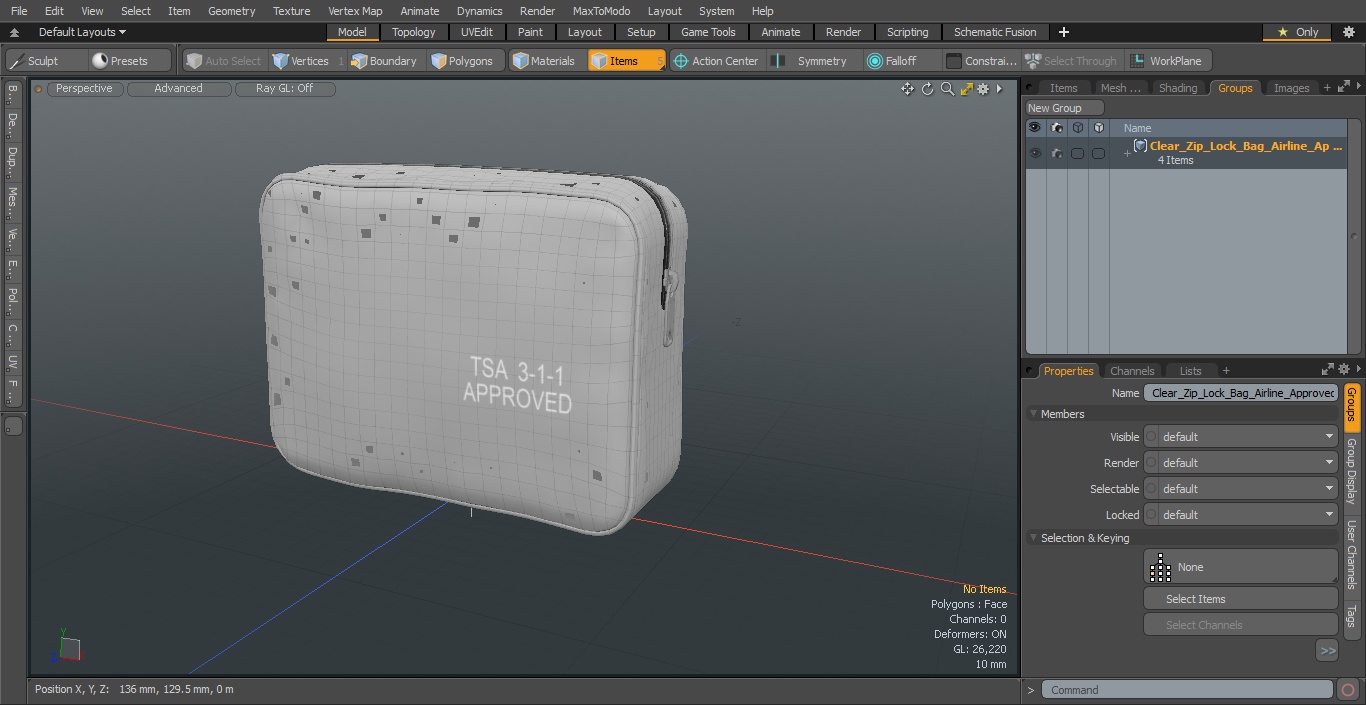
Task: Open the Perspective view type dropdown
Action: [x=84, y=89]
